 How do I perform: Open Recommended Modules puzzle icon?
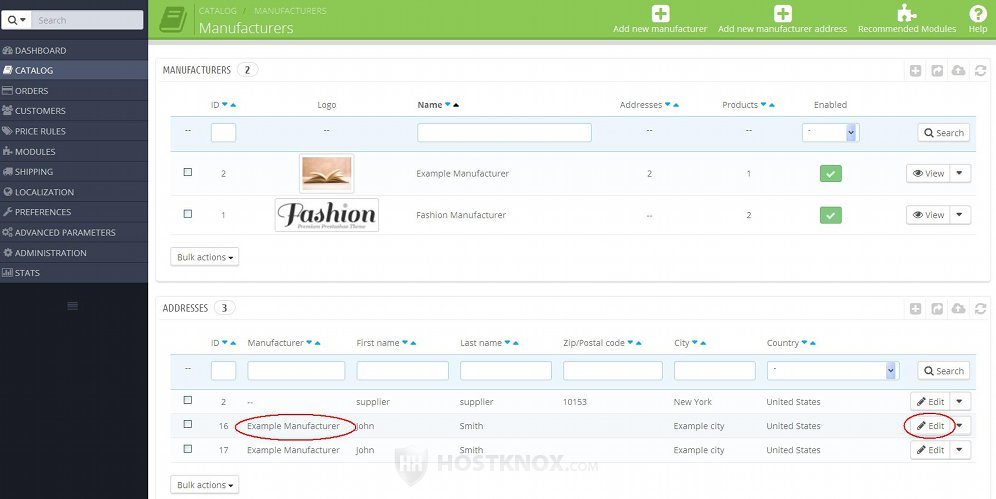(906, 14)
